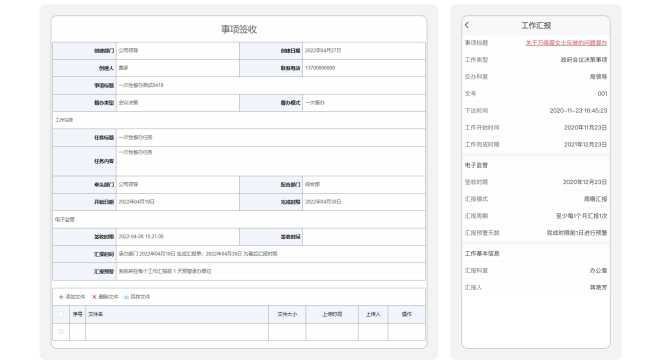665x360 pixels.
Task: Click the 上传人 column header
Action: point(373,314)
